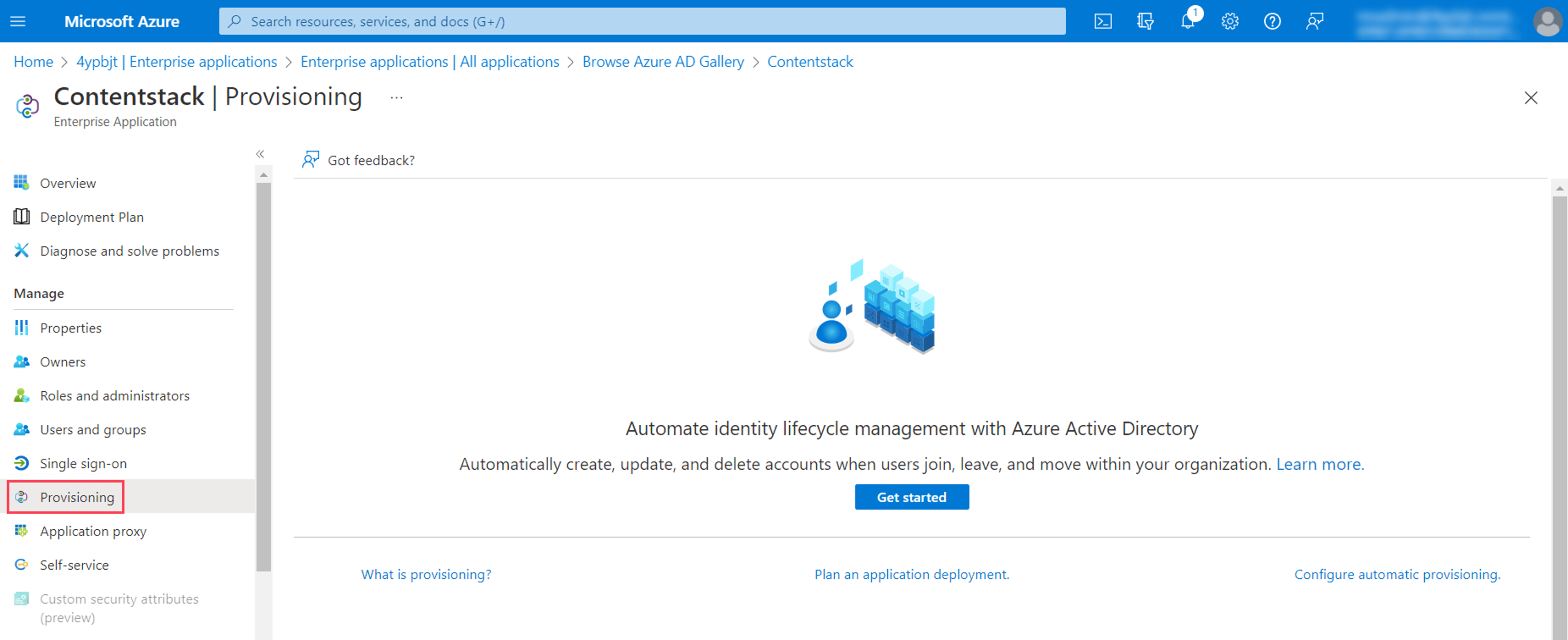This screenshot has width=1568, height=640.
Task: Click the Owners people icon
Action: pos(21,362)
